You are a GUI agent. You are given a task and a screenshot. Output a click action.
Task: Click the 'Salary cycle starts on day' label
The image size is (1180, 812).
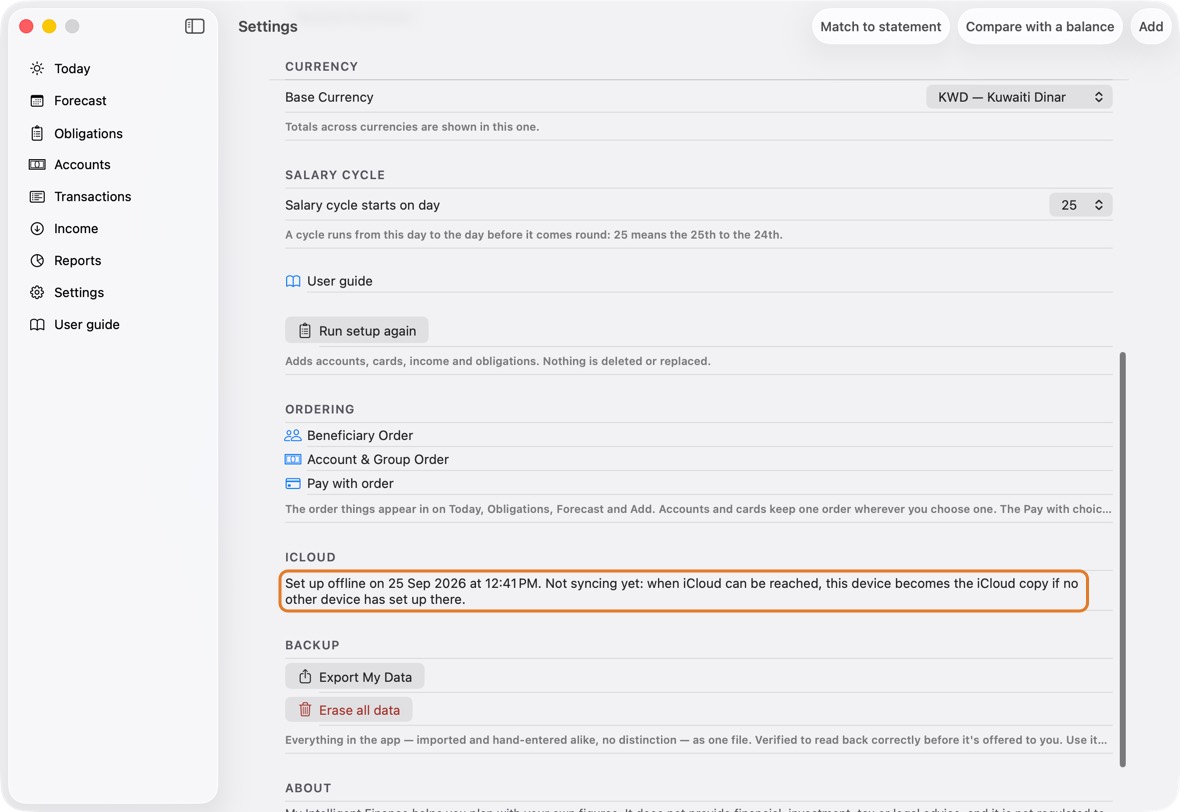coord(362,205)
